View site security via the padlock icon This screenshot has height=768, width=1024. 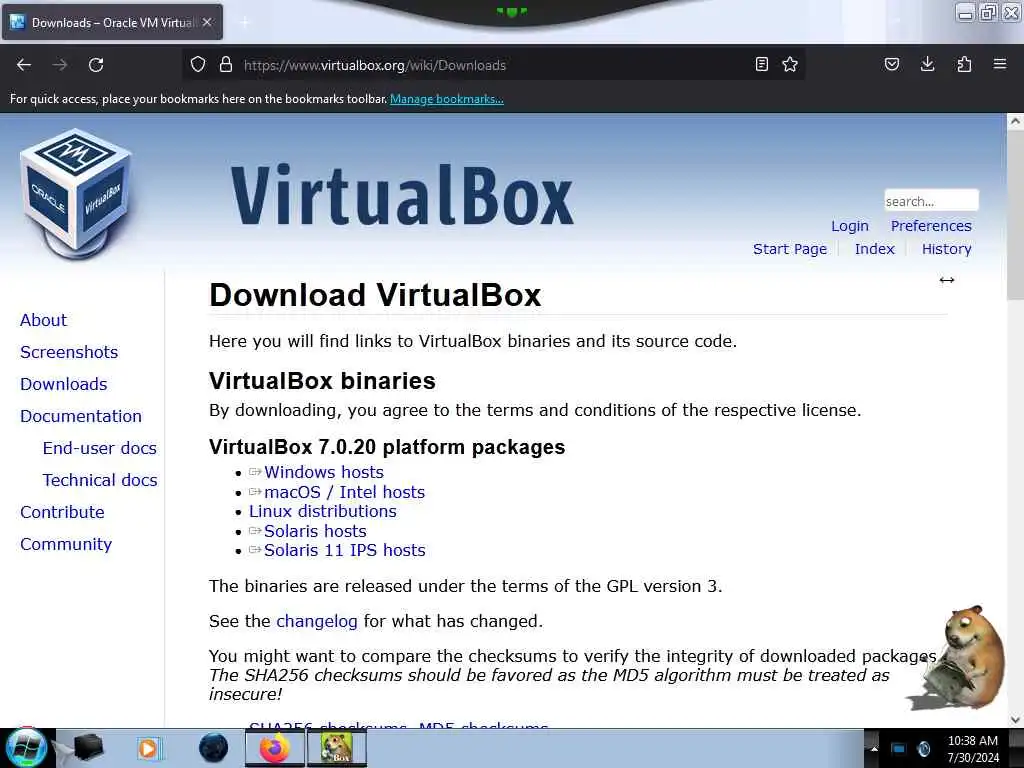226,64
